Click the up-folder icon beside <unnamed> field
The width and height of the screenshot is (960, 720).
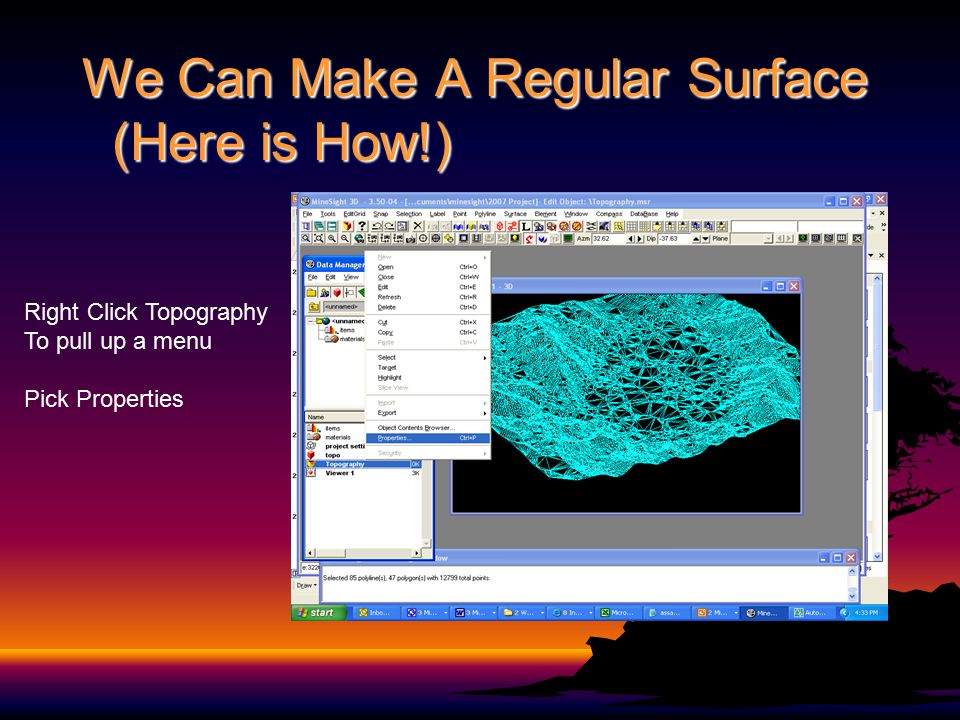click(313, 307)
